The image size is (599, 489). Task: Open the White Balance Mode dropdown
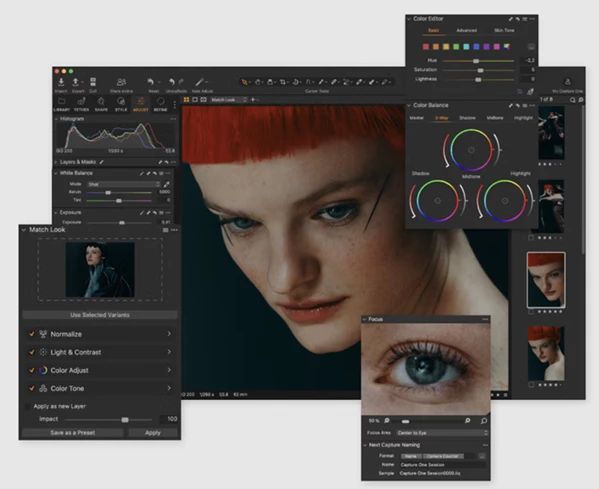pyautogui.click(x=123, y=184)
